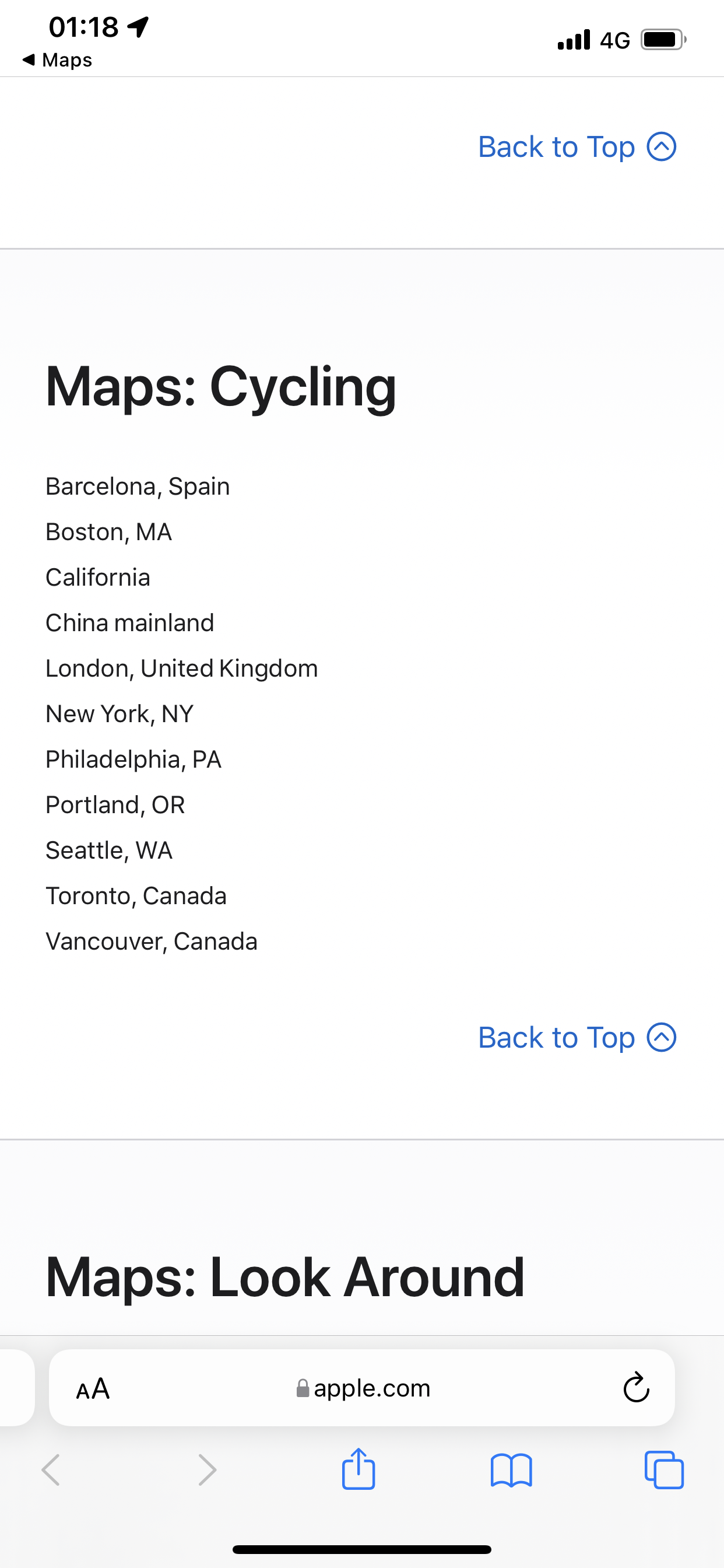Tap the padlock icon in address bar
The width and height of the screenshot is (724, 1568).
point(303,1388)
